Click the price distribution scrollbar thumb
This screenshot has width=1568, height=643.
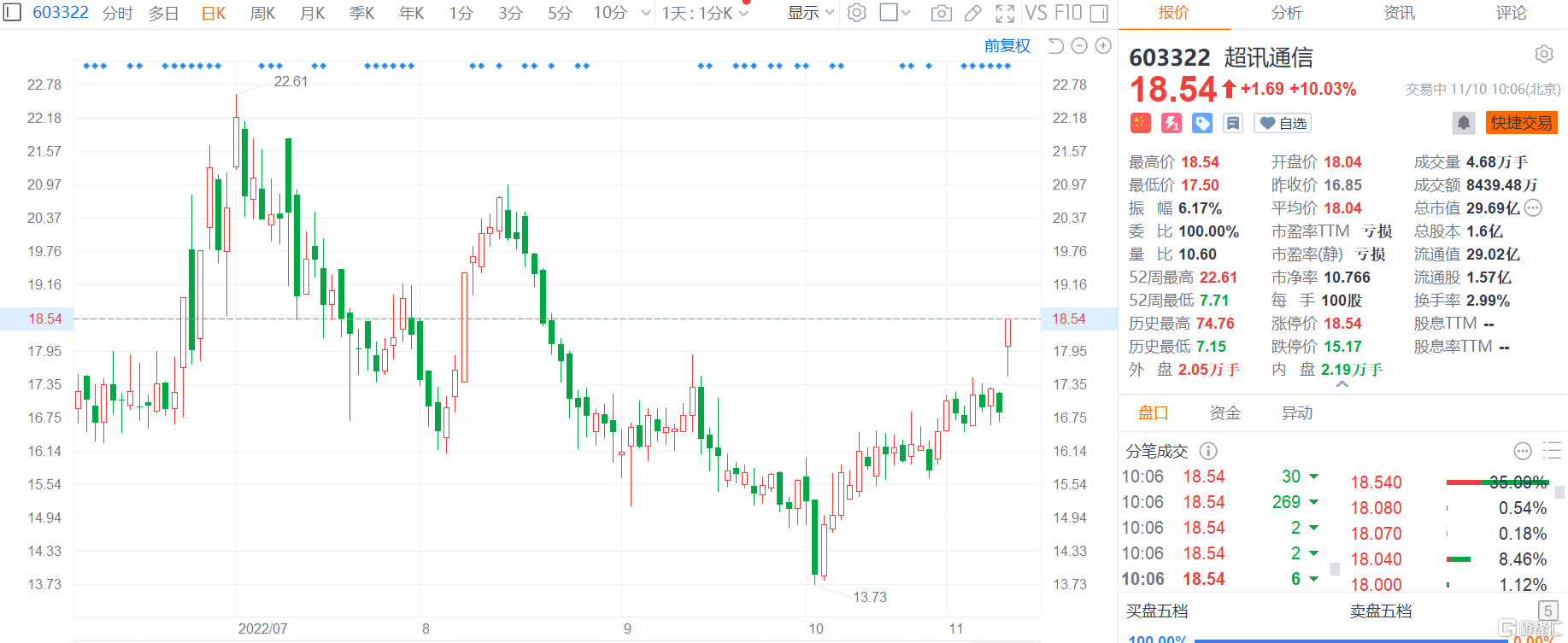click(1559, 492)
